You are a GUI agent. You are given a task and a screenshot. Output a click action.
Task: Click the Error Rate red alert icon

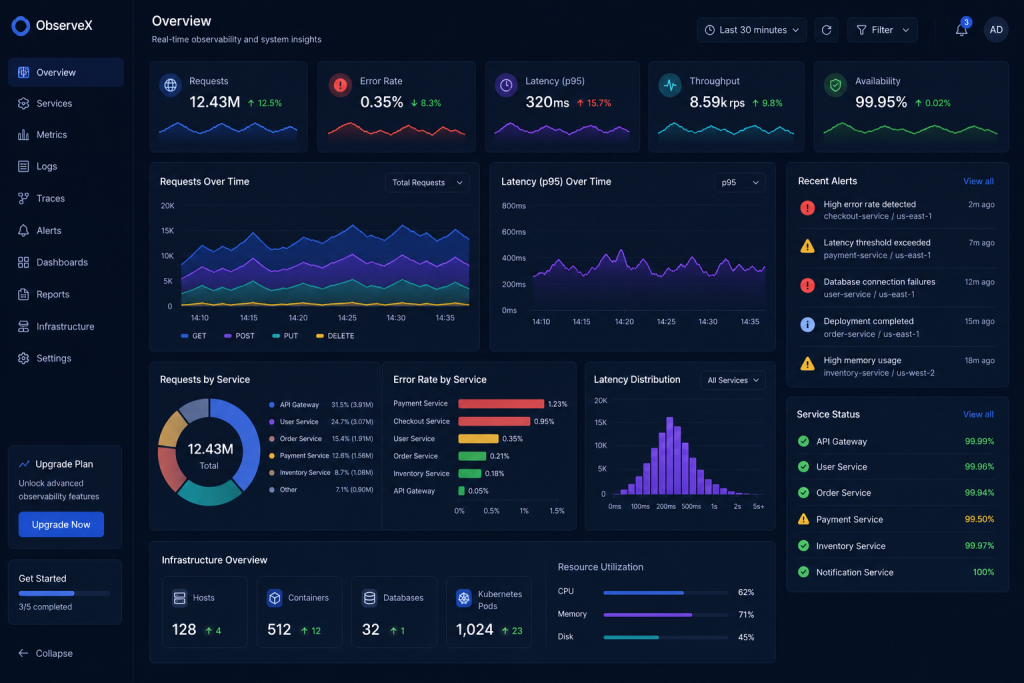click(340, 85)
